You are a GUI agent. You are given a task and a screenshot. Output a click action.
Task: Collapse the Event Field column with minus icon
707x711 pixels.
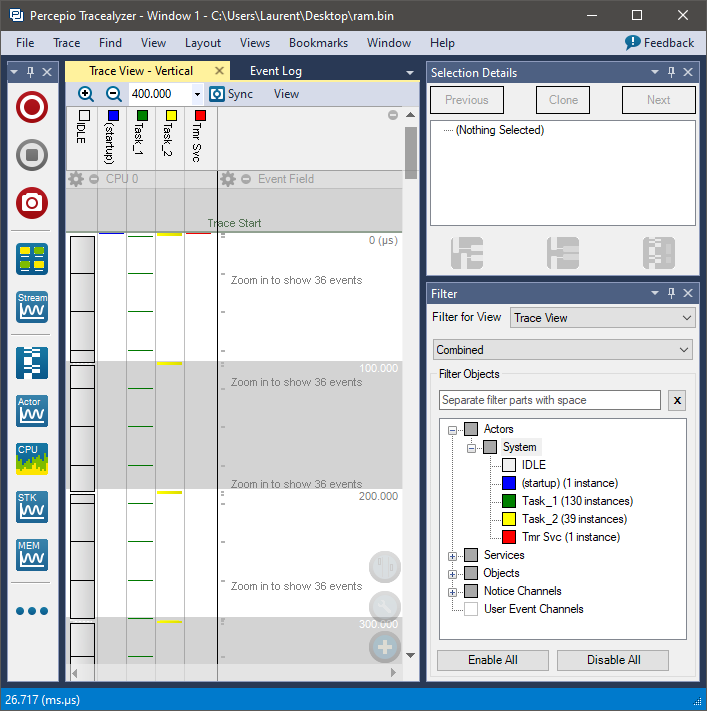pos(246,179)
